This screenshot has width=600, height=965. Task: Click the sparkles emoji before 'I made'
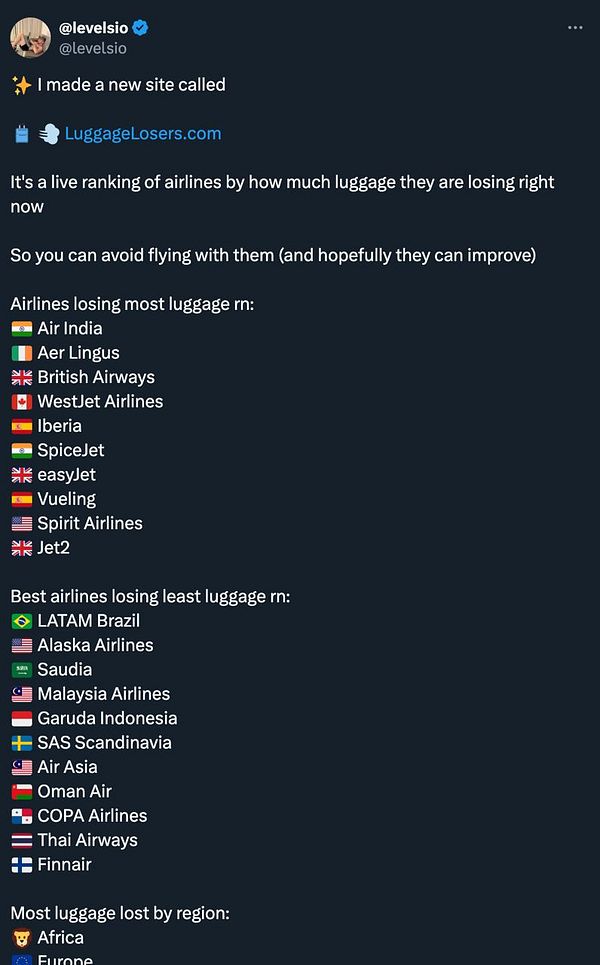coord(21,85)
